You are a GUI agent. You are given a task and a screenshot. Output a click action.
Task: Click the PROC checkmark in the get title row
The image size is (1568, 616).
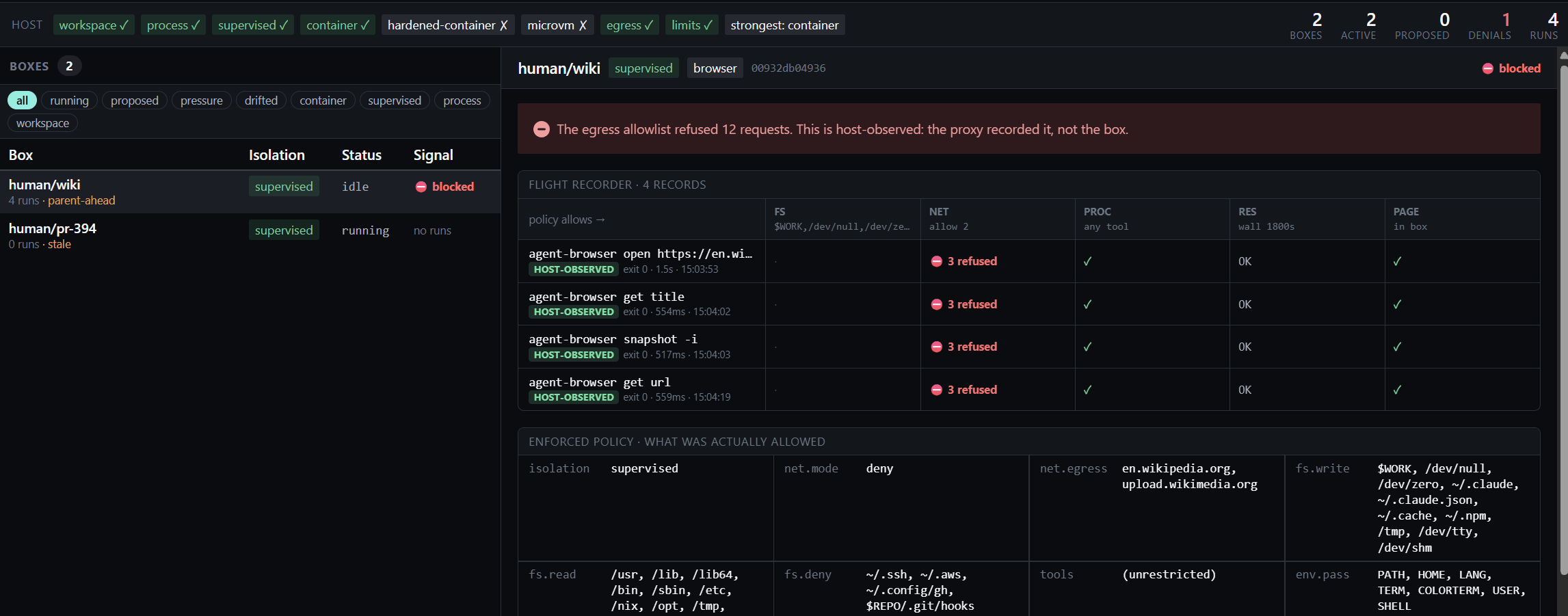coord(1088,304)
